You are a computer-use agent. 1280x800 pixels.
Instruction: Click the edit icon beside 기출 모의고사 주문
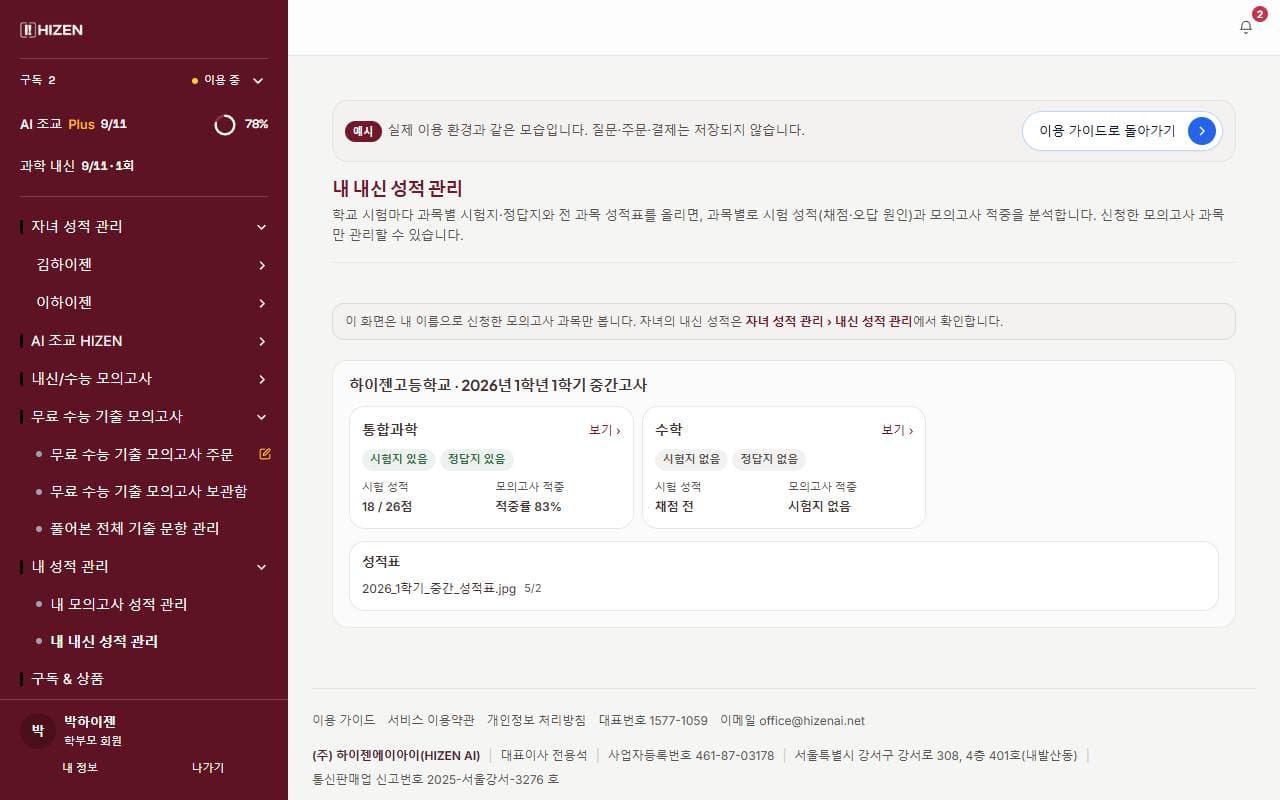[265, 454]
